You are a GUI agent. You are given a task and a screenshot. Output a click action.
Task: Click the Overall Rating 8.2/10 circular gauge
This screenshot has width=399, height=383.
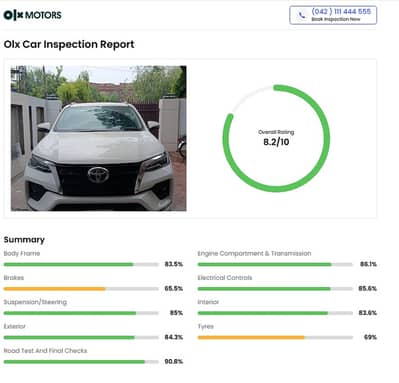276,138
